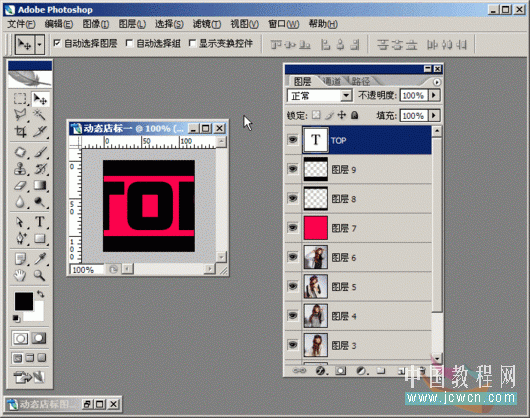Select the Eyedropper tool
Image resolution: width=530 pixels, height=418 pixels.
[40, 259]
